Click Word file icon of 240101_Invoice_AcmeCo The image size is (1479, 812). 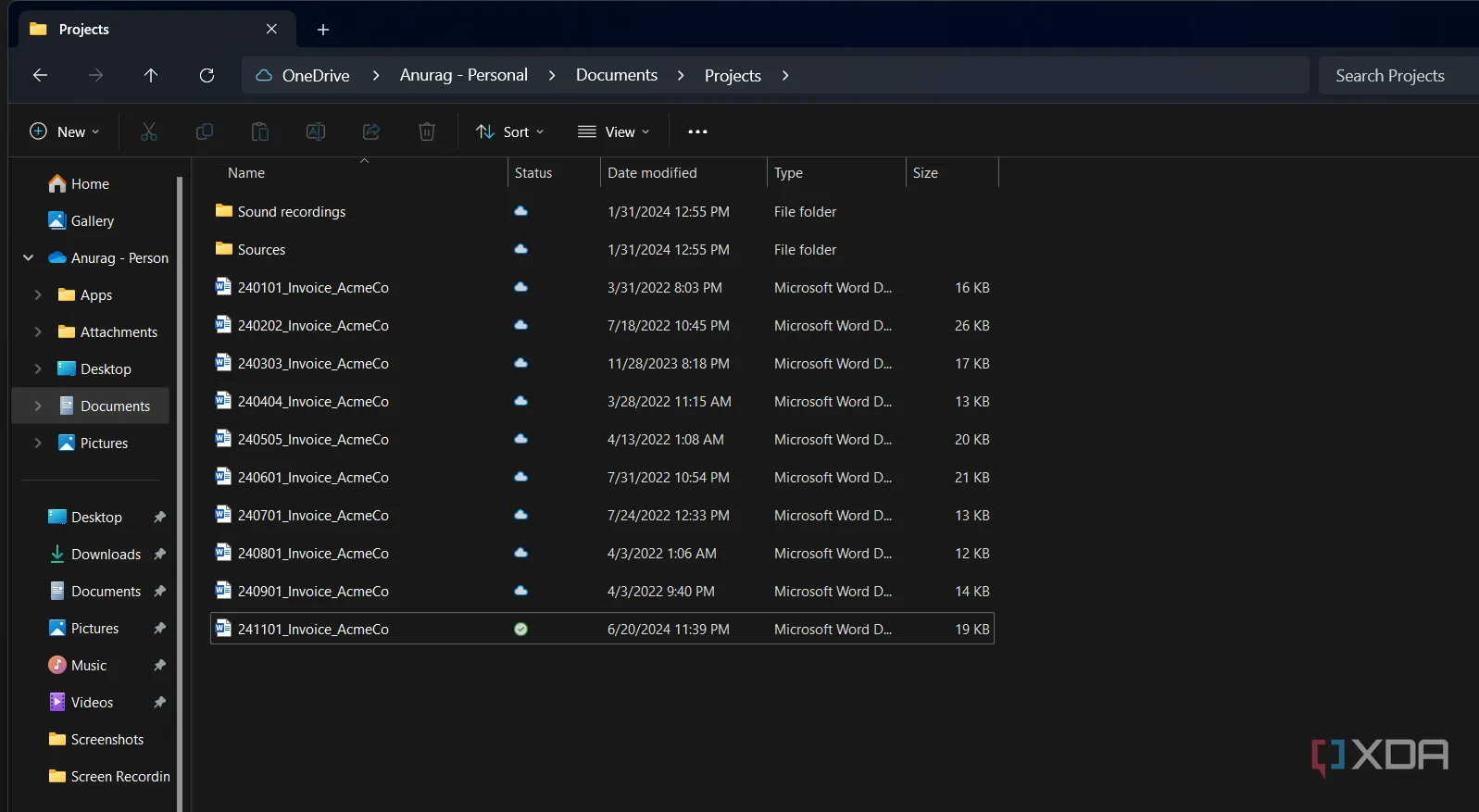[223, 286]
